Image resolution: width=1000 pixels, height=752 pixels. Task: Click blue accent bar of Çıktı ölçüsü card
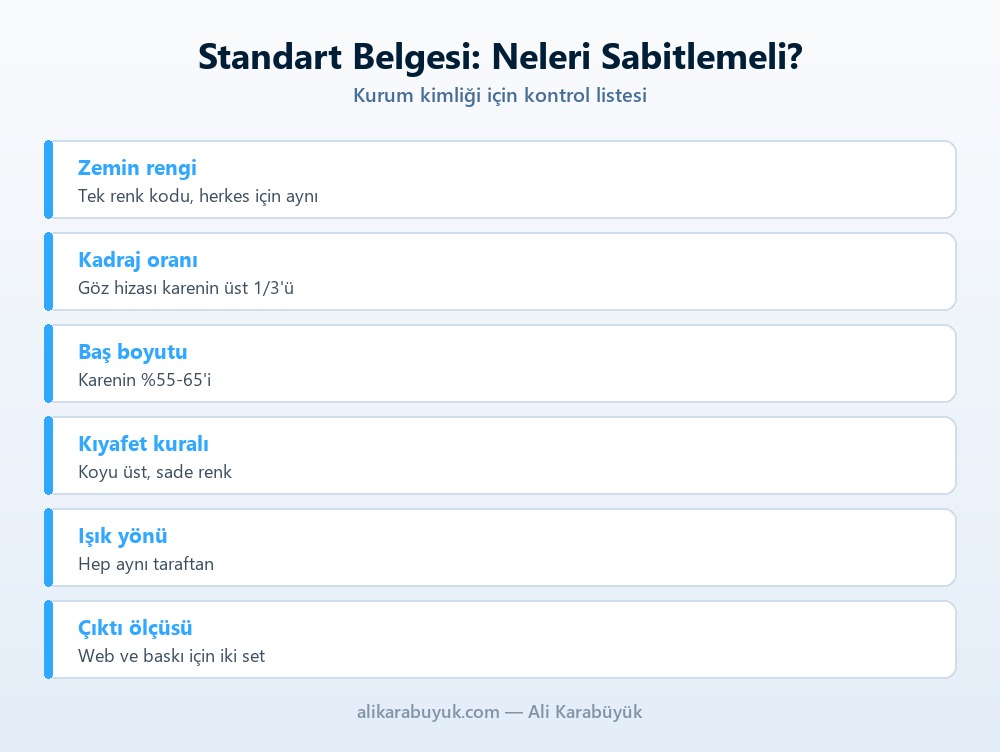pos(48,639)
